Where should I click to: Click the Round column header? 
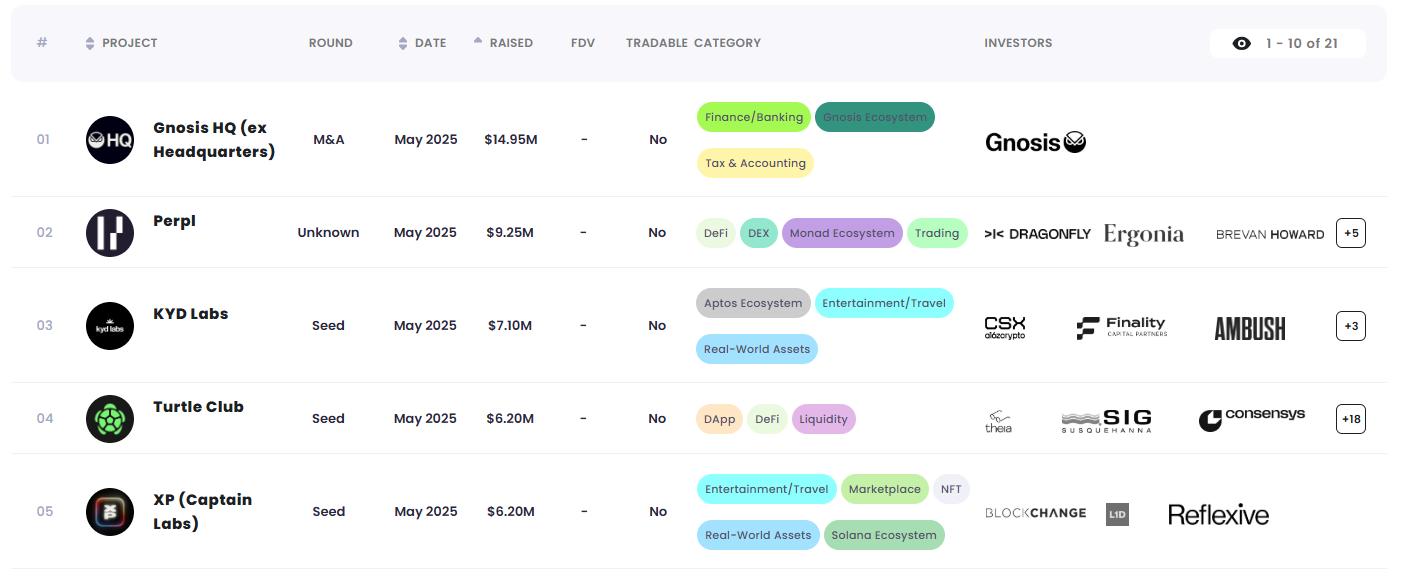(330, 43)
